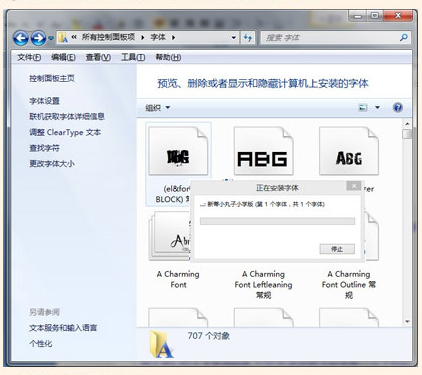Screen dimensions: 422x375
Task: Click the magnifier search icon
Action: pyautogui.click(x=403, y=37)
